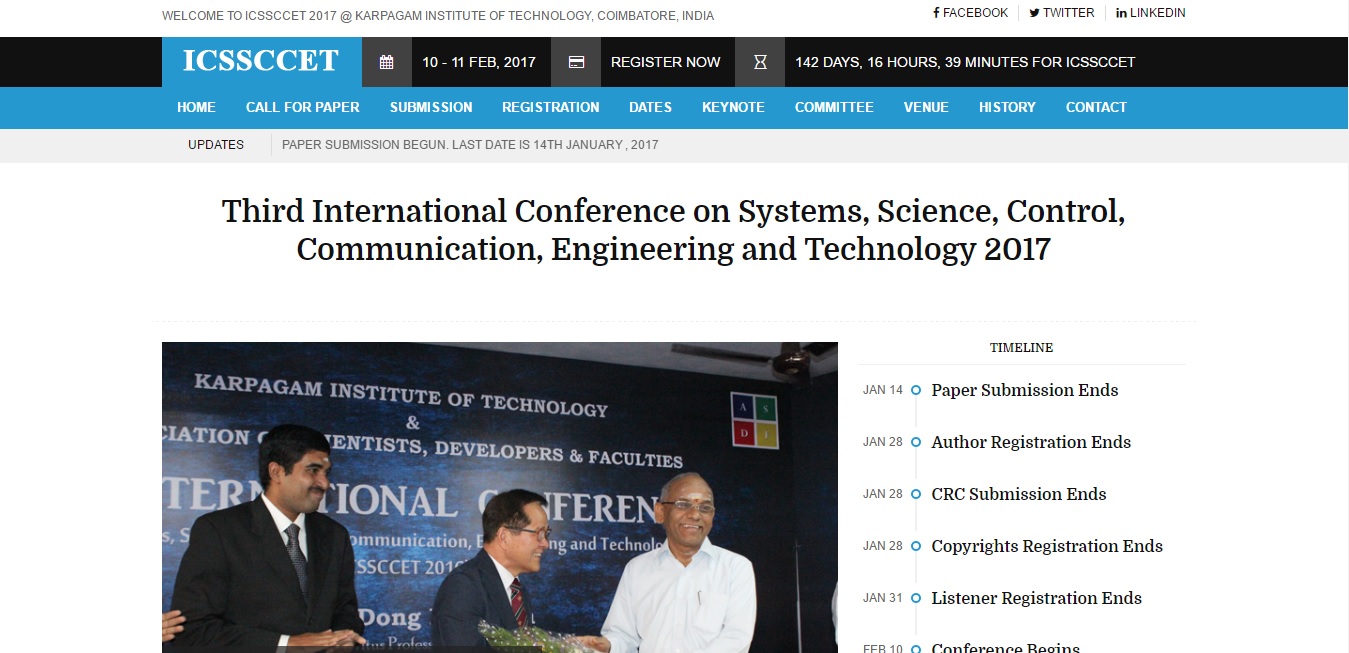Click the credit card icon beside Register Now

click(576, 62)
